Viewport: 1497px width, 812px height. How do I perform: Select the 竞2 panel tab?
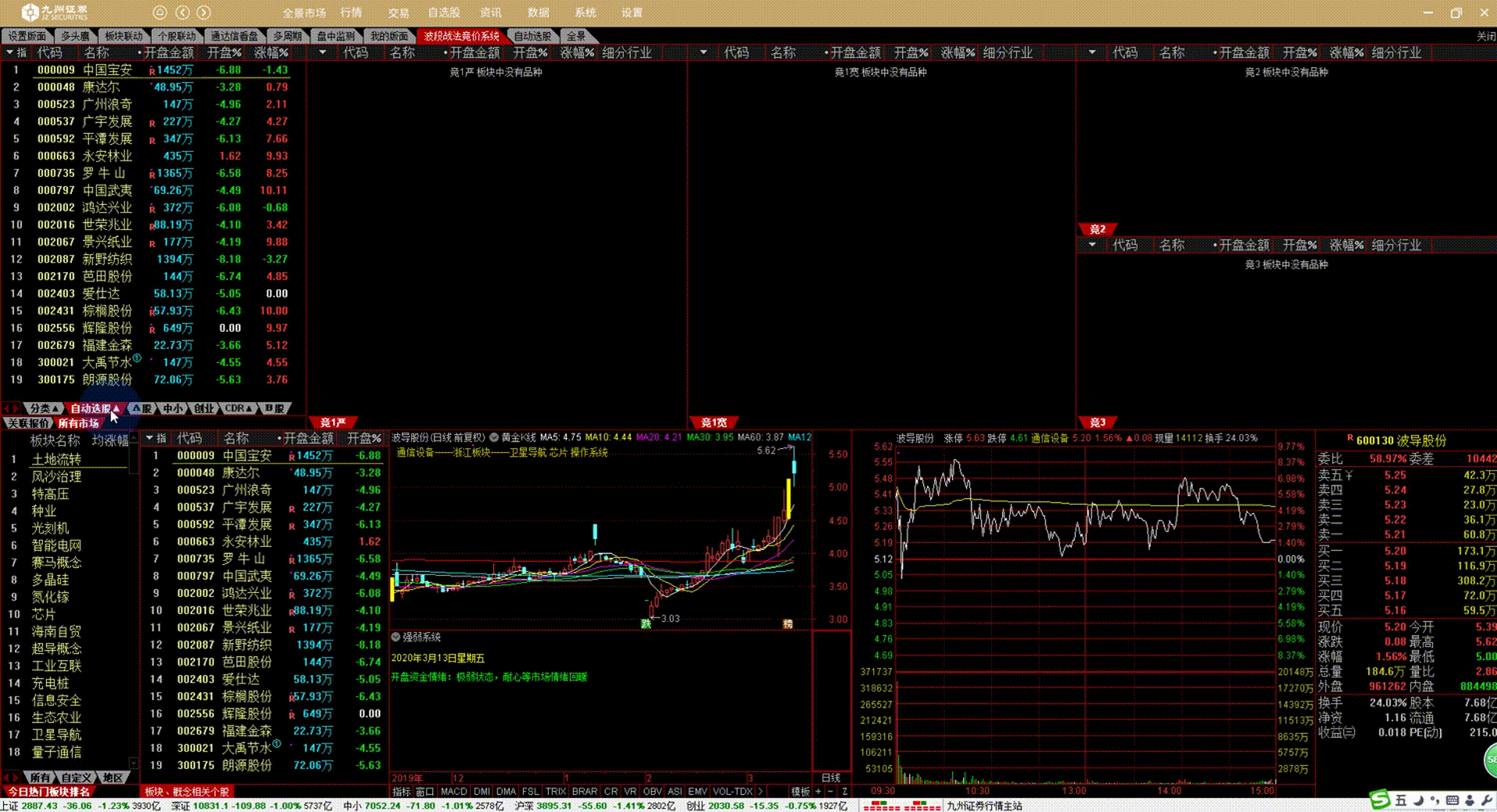[x=1098, y=229]
